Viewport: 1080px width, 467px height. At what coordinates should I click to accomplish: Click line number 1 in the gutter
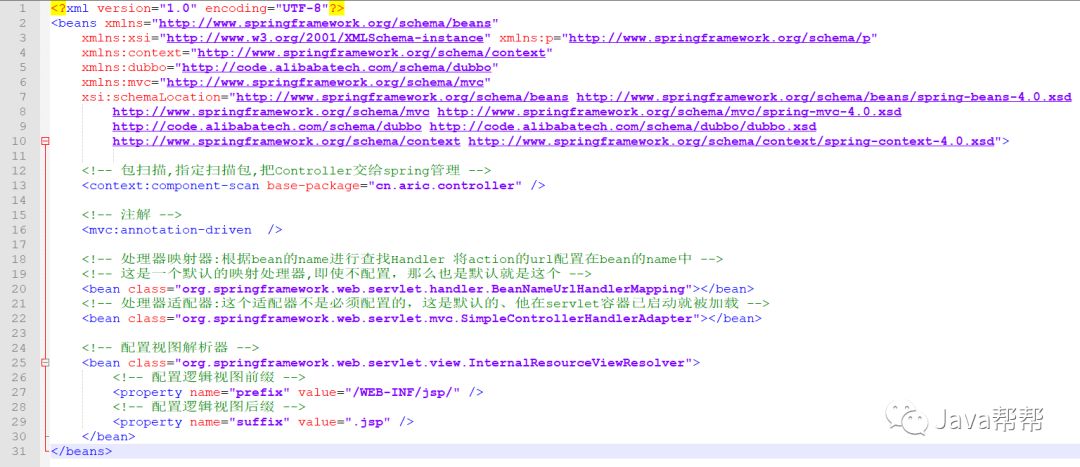point(21,7)
